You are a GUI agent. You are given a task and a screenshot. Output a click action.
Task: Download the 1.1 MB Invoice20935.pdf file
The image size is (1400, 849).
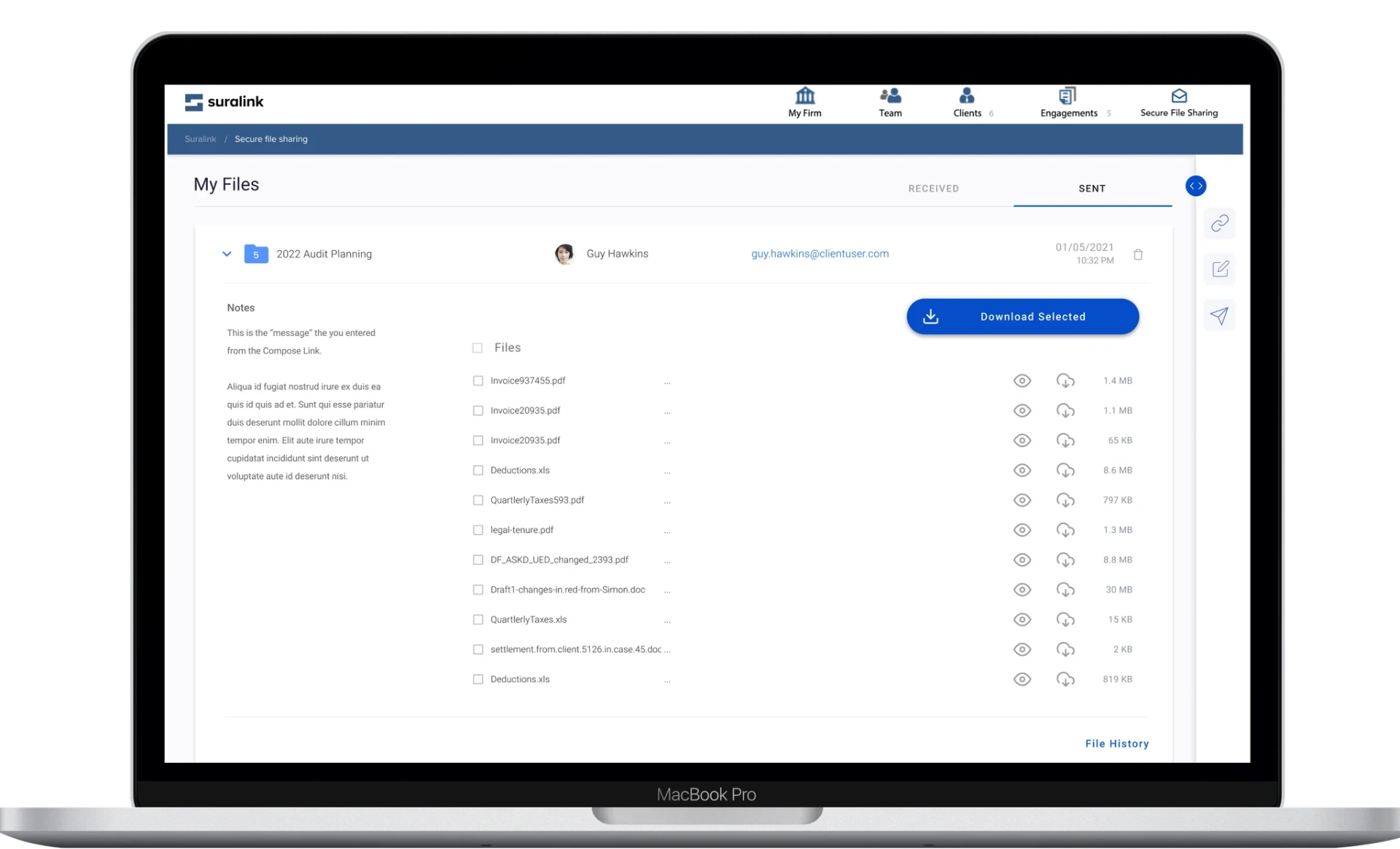point(1065,410)
